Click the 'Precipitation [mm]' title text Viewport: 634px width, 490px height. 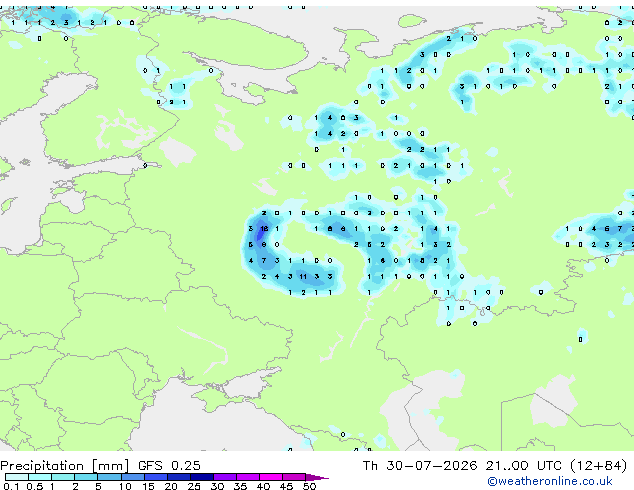click(x=65, y=466)
